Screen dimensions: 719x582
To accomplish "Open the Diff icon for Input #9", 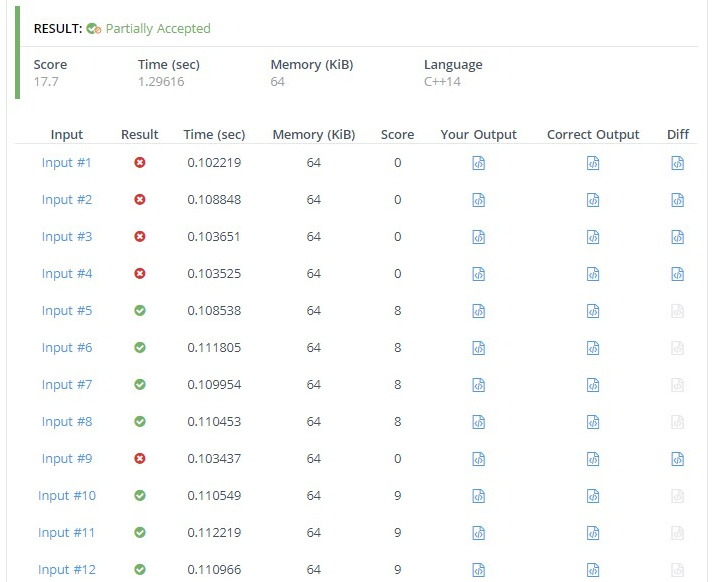I will [x=677, y=459].
